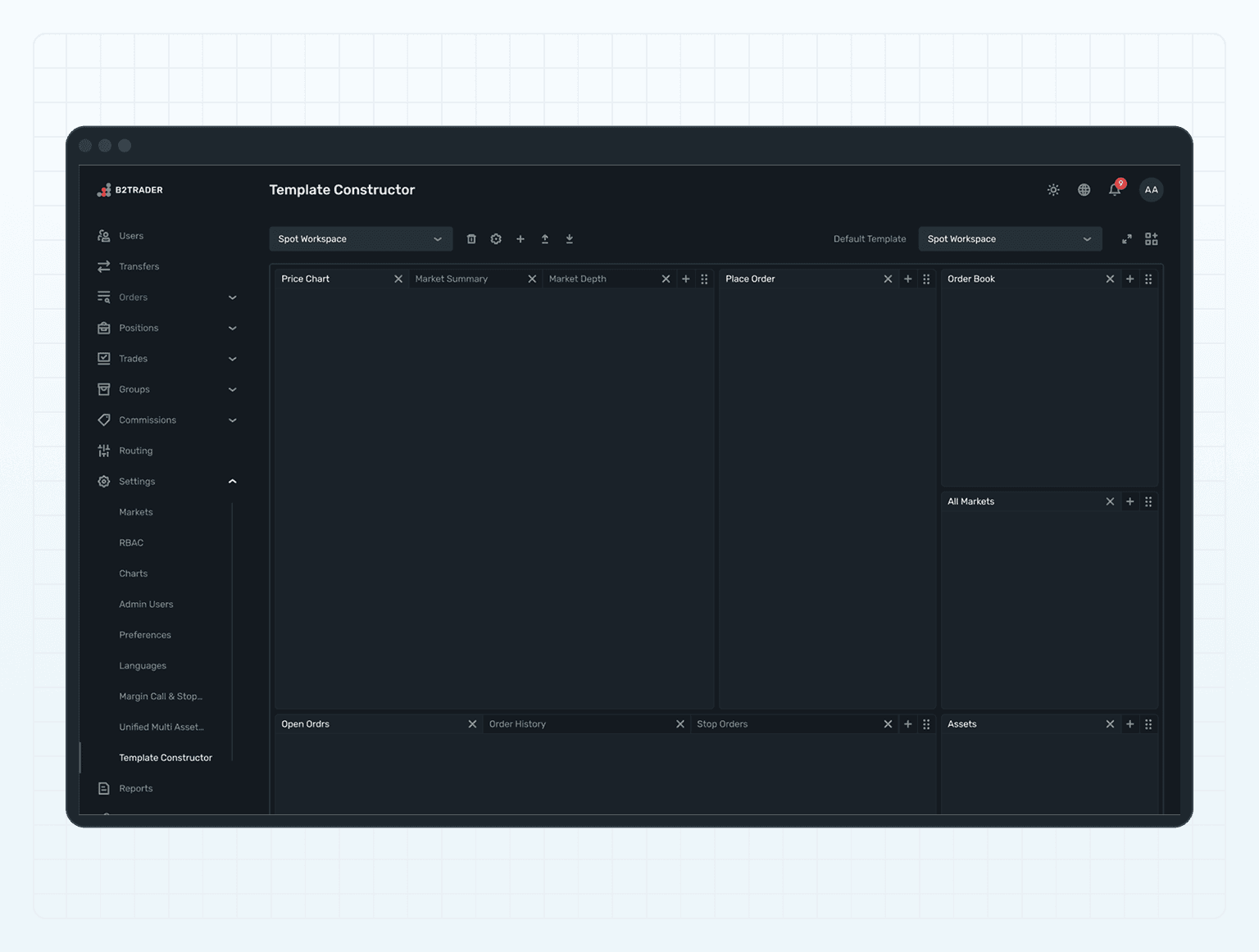Close the Order Book panel
Viewport: 1259px width, 952px height.
1110,279
